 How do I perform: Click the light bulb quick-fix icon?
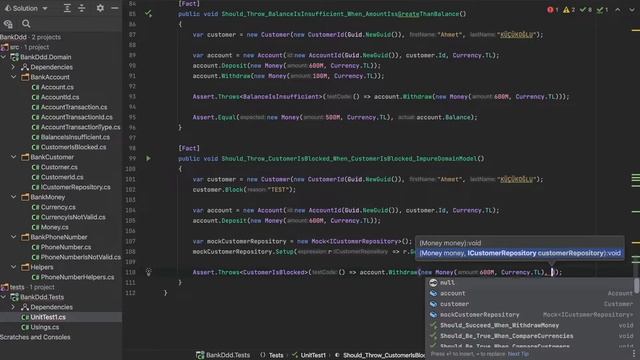pyautogui.click(x=148, y=272)
